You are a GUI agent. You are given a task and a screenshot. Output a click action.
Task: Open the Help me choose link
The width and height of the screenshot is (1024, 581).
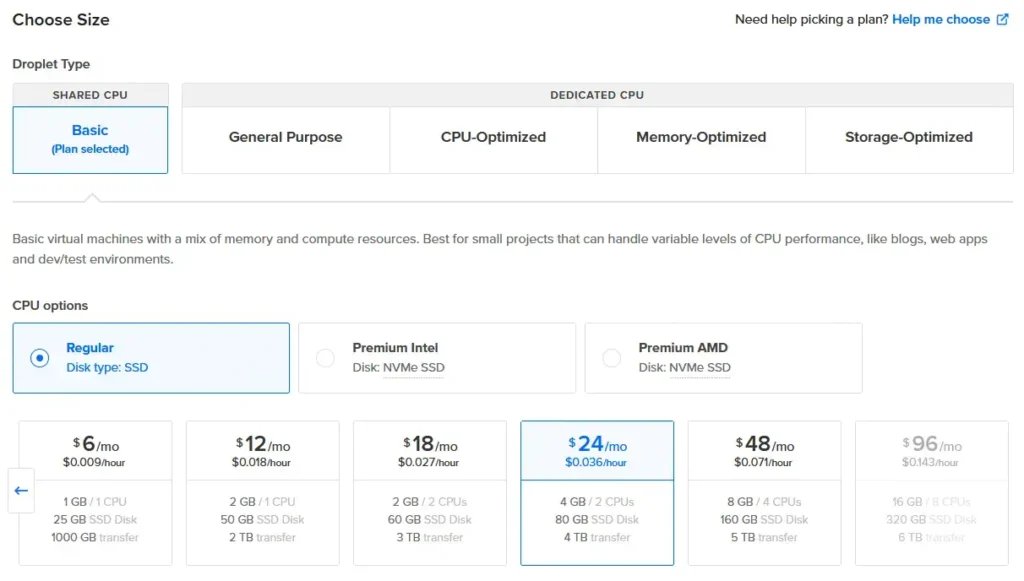(940, 19)
